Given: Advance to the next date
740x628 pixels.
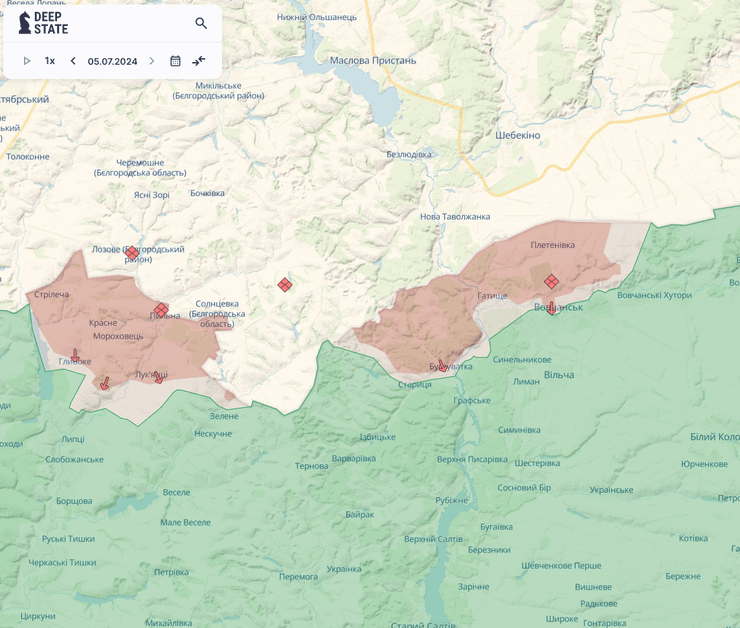Looking at the screenshot, I should point(152,61).
